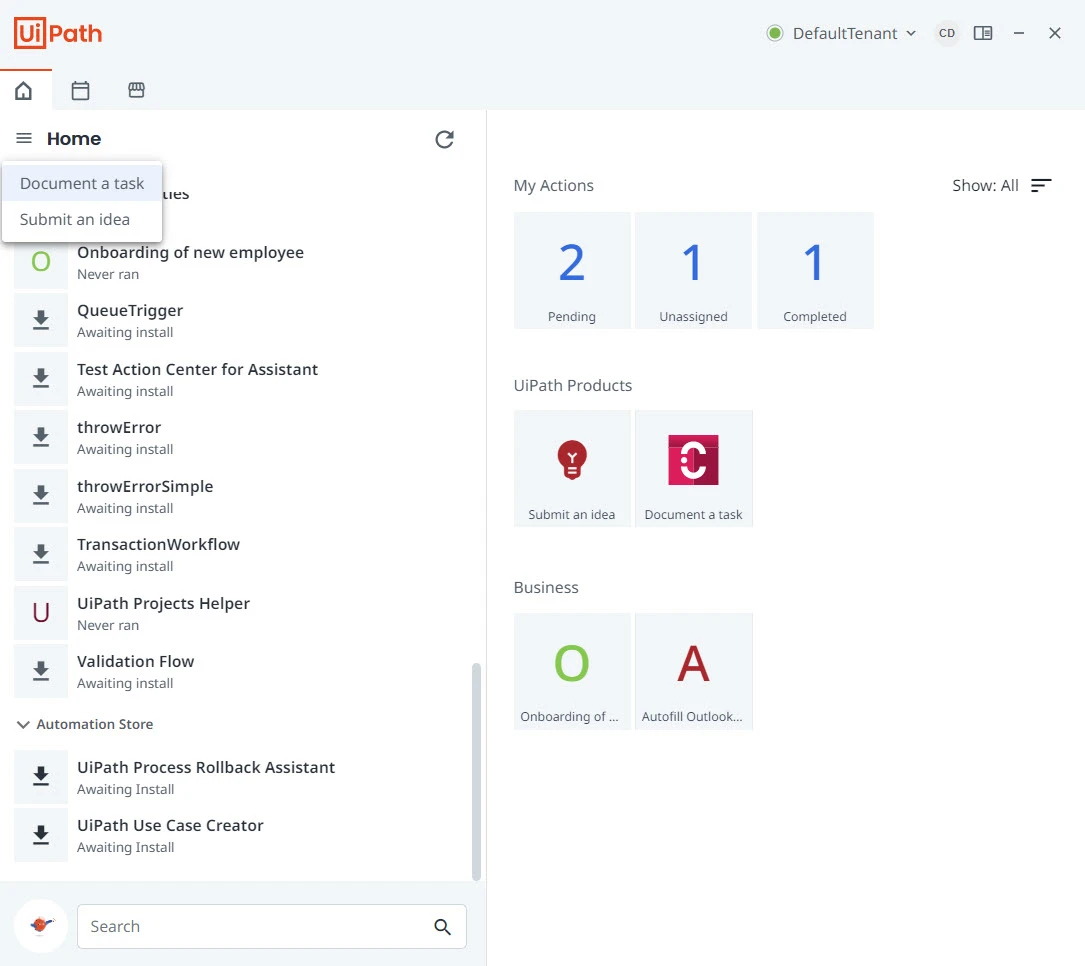Image resolution: width=1085 pixels, height=966 pixels.
Task: Click the search magnifier icon
Action: [442, 927]
